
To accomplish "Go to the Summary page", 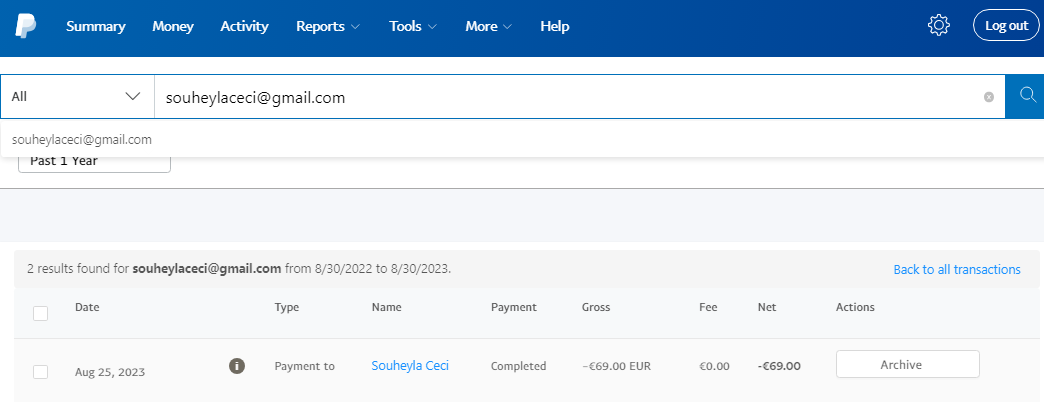I will (x=96, y=26).
